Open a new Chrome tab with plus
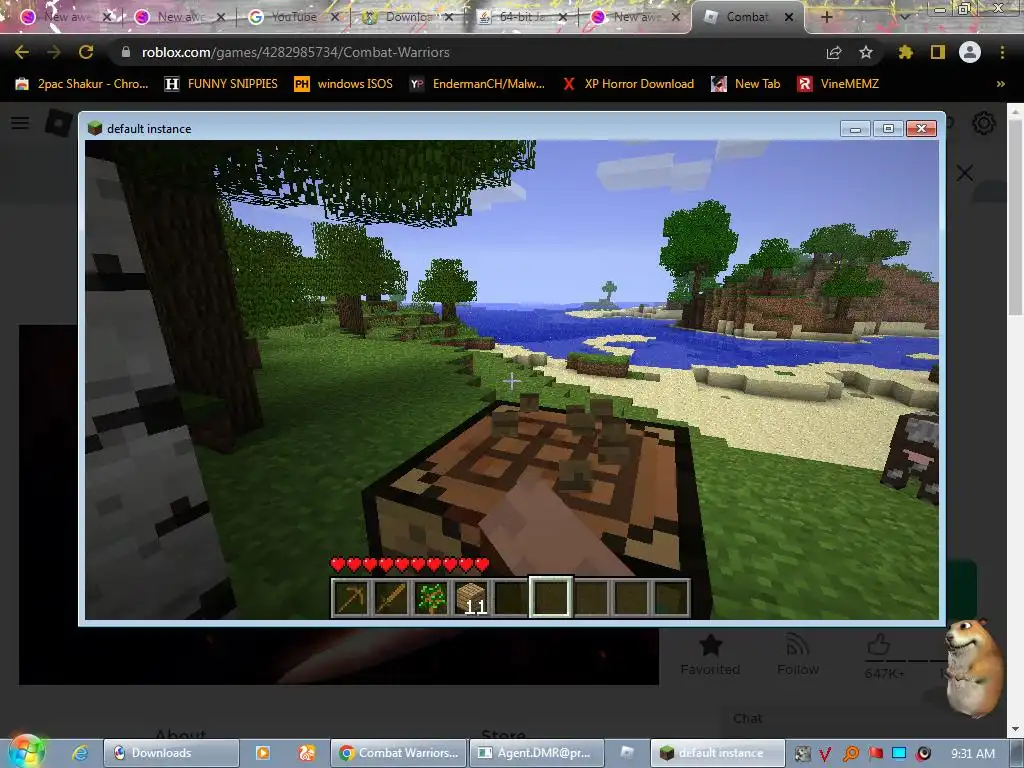The image size is (1024, 768). pos(826,17)
